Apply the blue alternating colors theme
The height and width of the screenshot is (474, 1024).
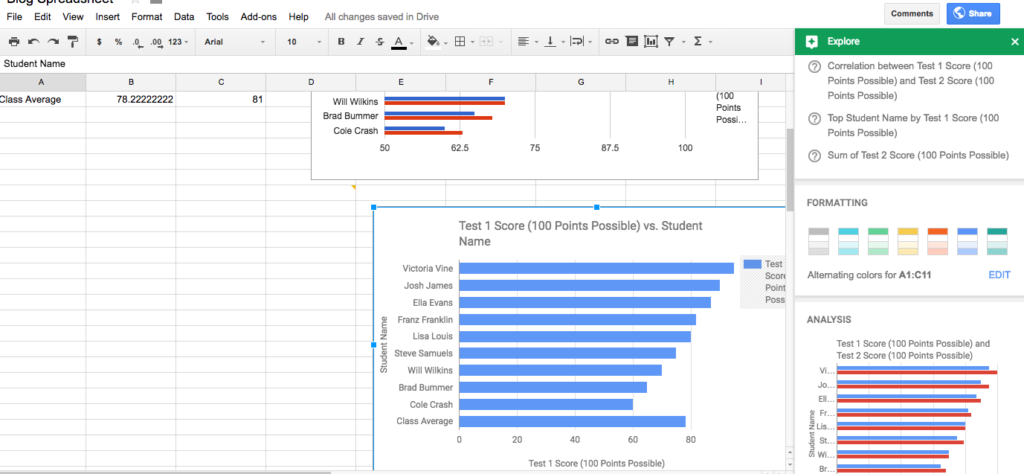point(967,242)
